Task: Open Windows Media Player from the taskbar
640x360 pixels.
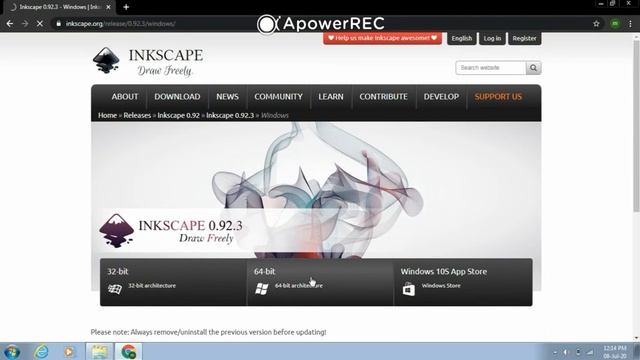Action: pyautogui.click(x=69, y=351)
